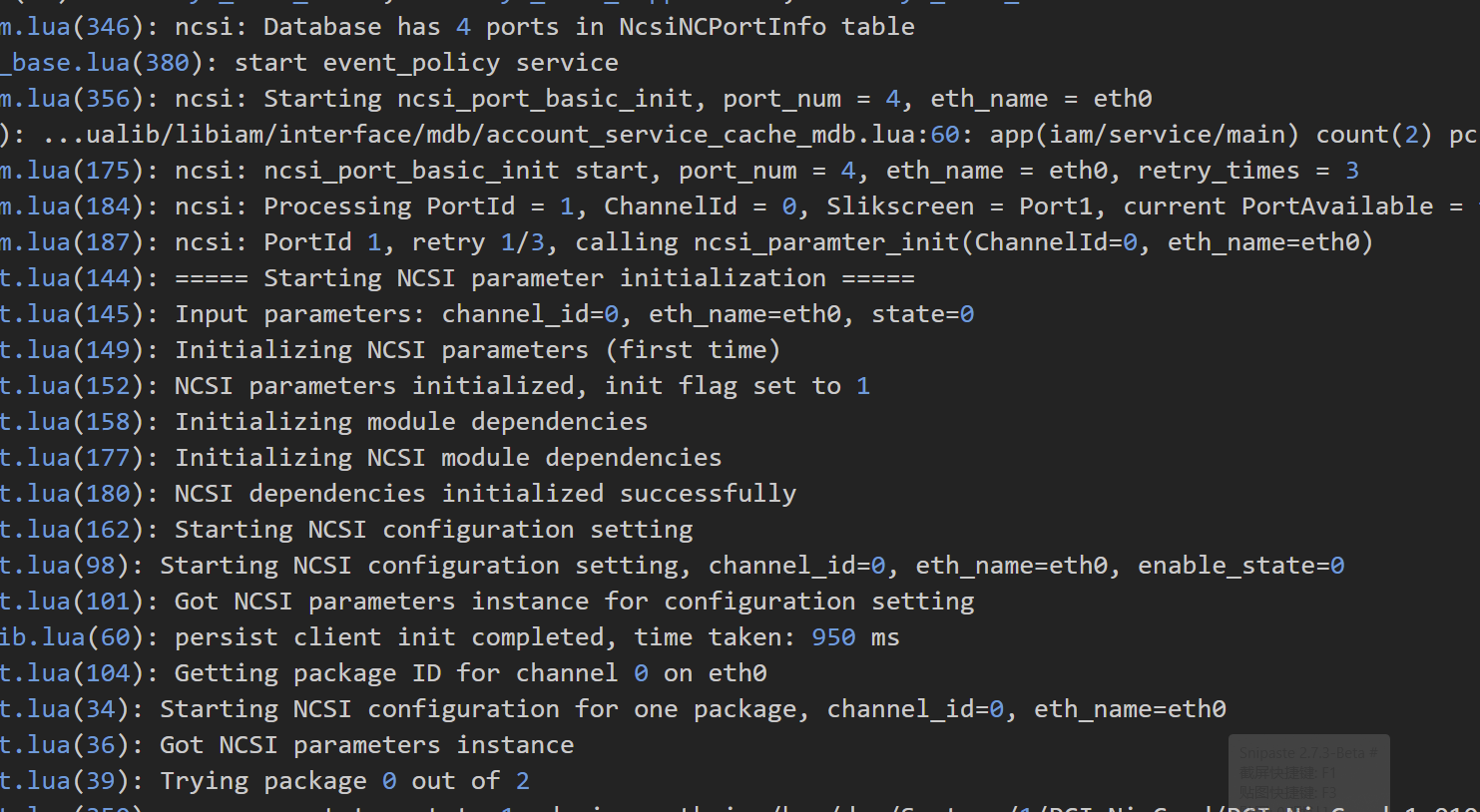Click the '950' time taken value
Screen dimensions: 1480x812
tap(833, 637)
